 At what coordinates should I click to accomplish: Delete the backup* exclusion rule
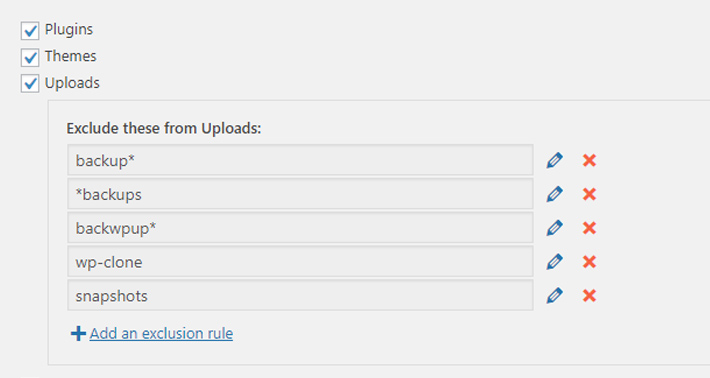[589, 160]
